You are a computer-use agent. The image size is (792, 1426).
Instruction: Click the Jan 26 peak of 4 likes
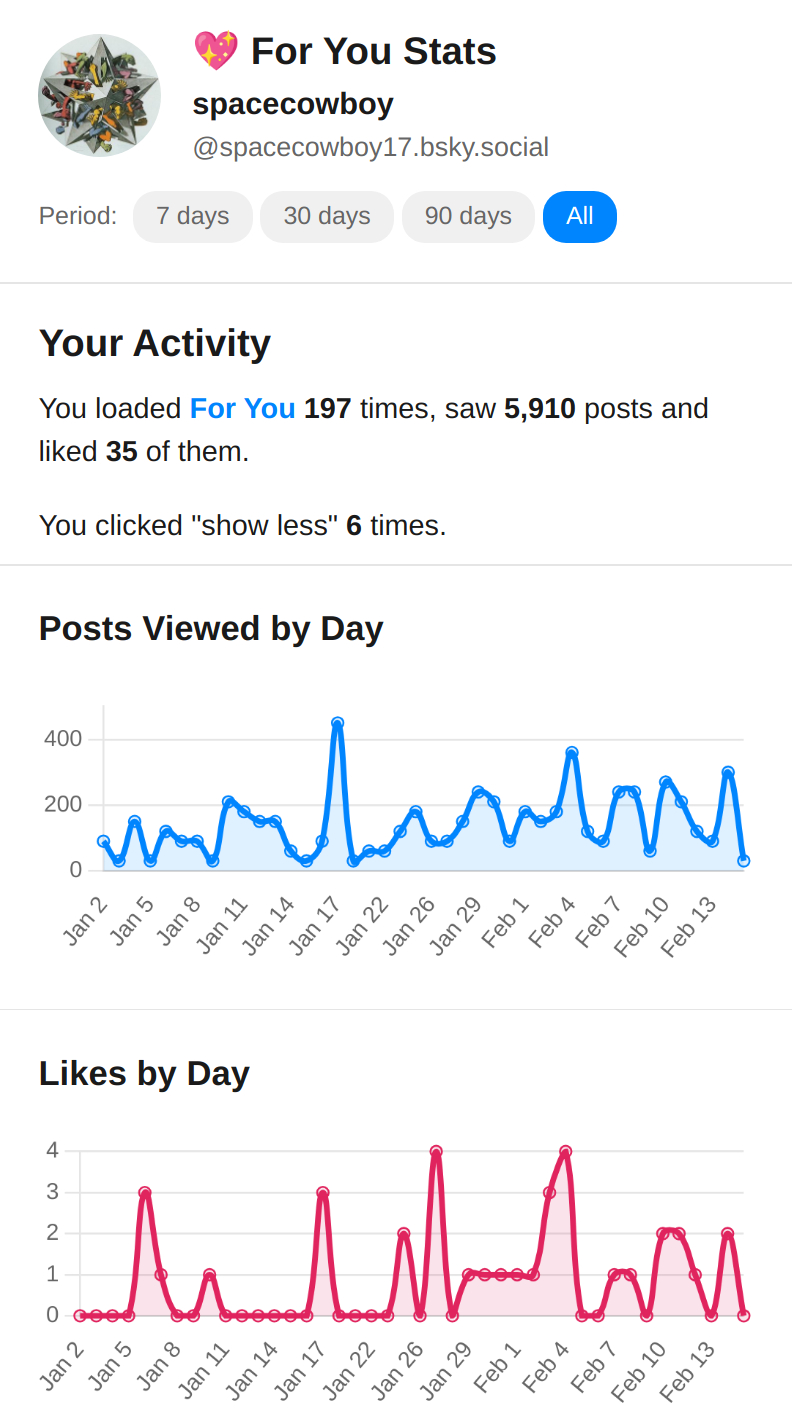tap(436, 1151)
